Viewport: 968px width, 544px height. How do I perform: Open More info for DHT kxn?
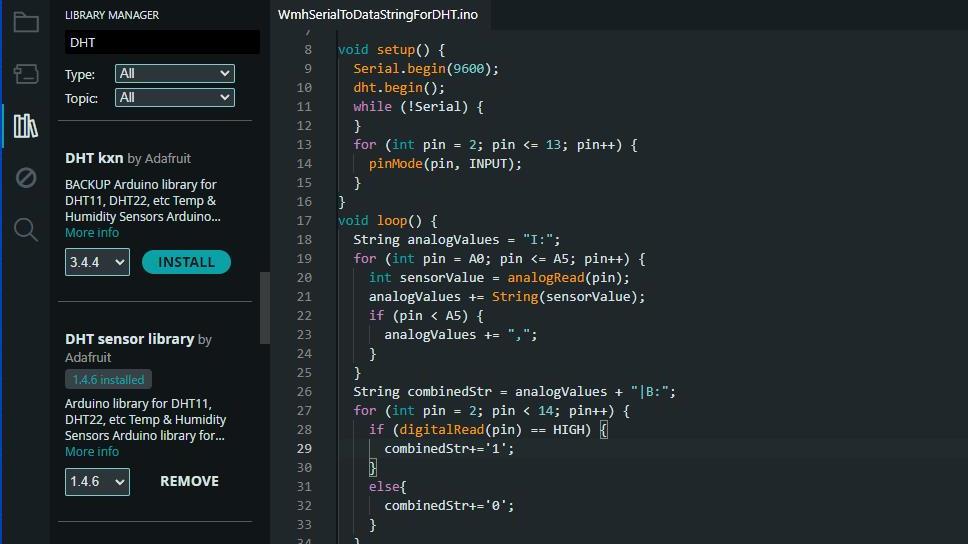click(92, 233)
